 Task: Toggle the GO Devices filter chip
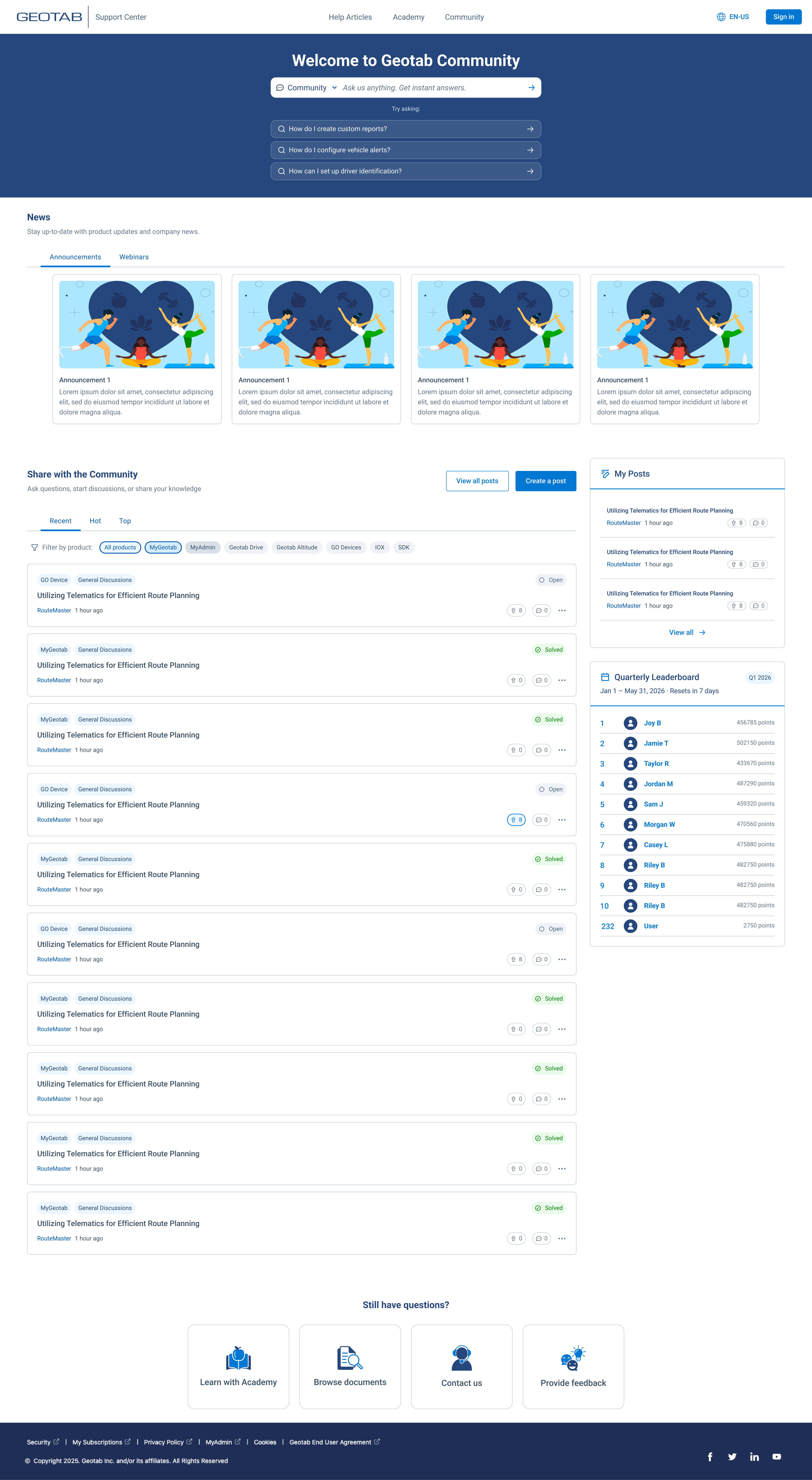[x=346, y=547]
